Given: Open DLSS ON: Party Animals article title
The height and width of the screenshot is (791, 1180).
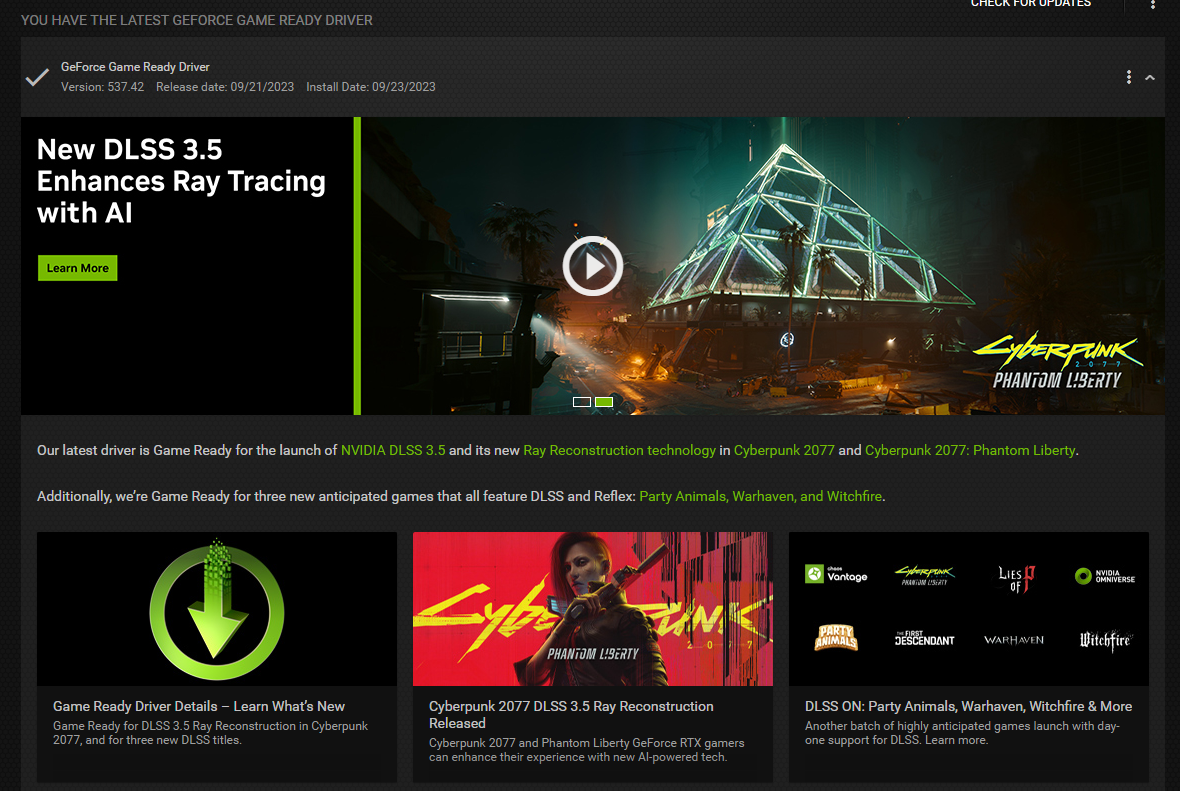Looking at the screenshot, I should 969,706.
